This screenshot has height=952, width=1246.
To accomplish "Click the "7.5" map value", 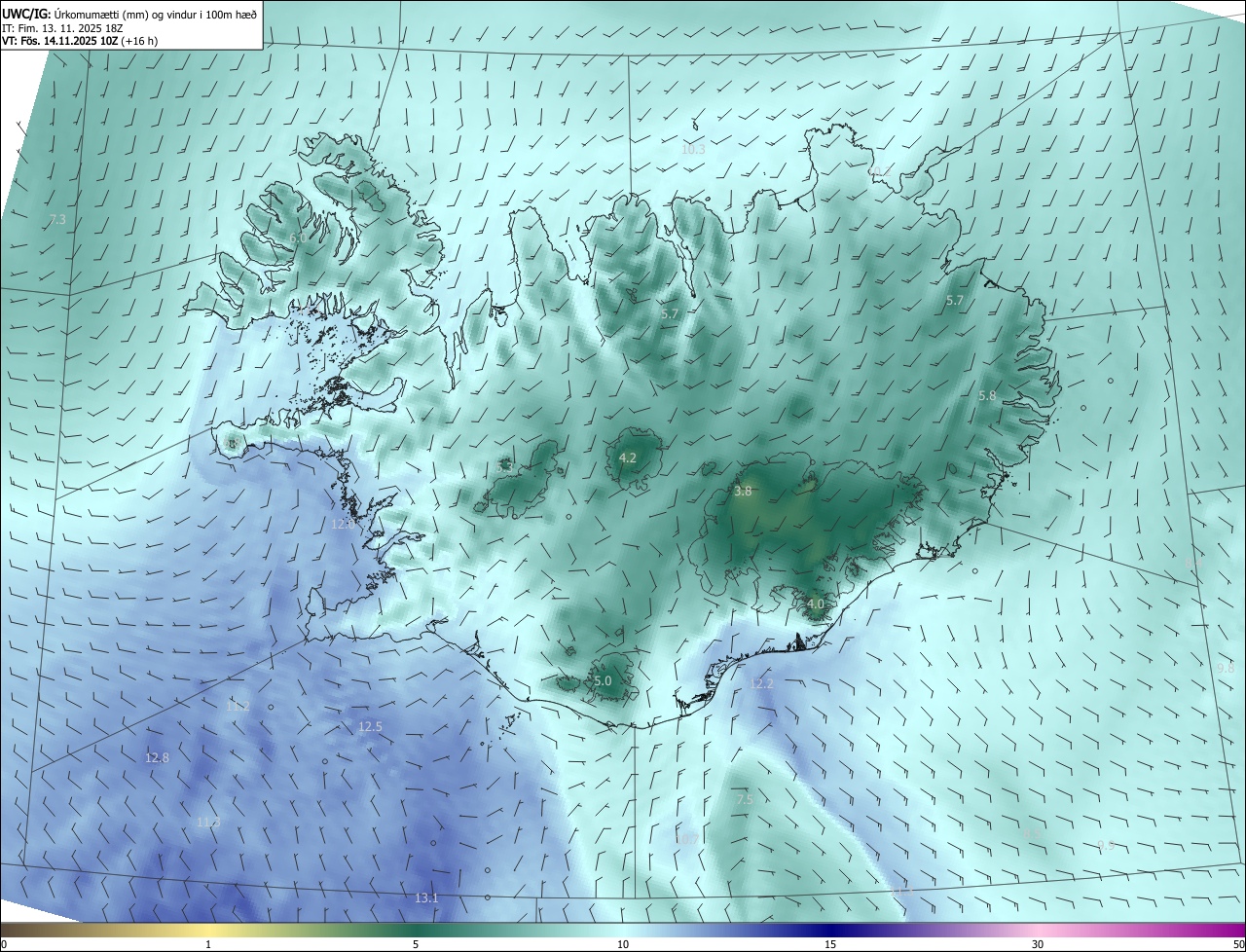I will tap(745, 799).
